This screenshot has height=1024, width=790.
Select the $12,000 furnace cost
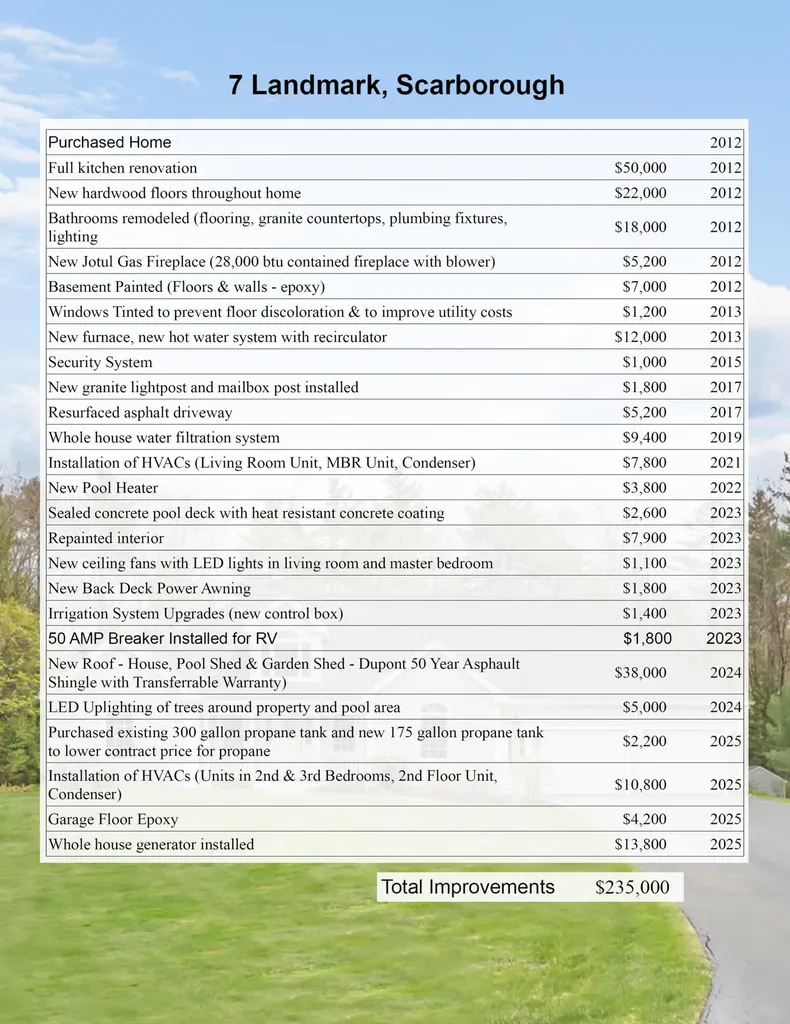640,337
